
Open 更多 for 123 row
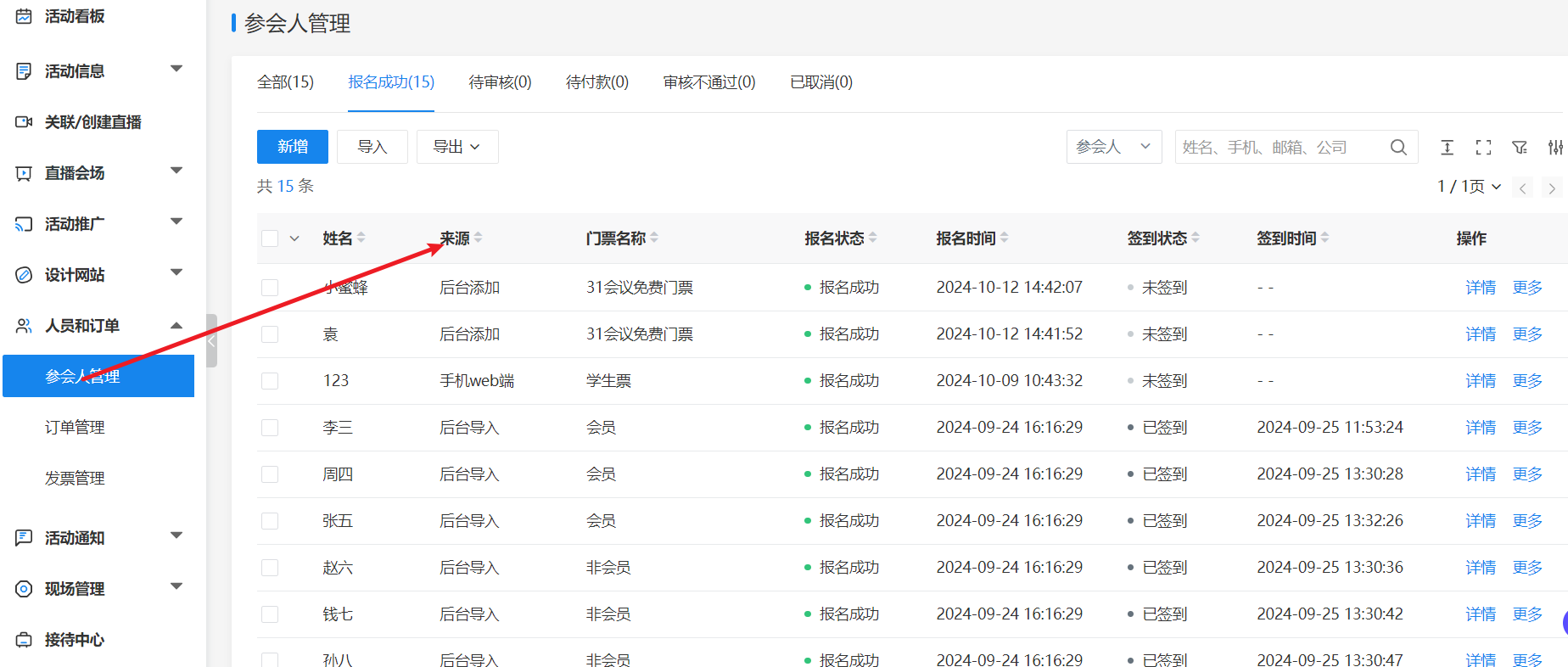click(x=1527, y=381)
